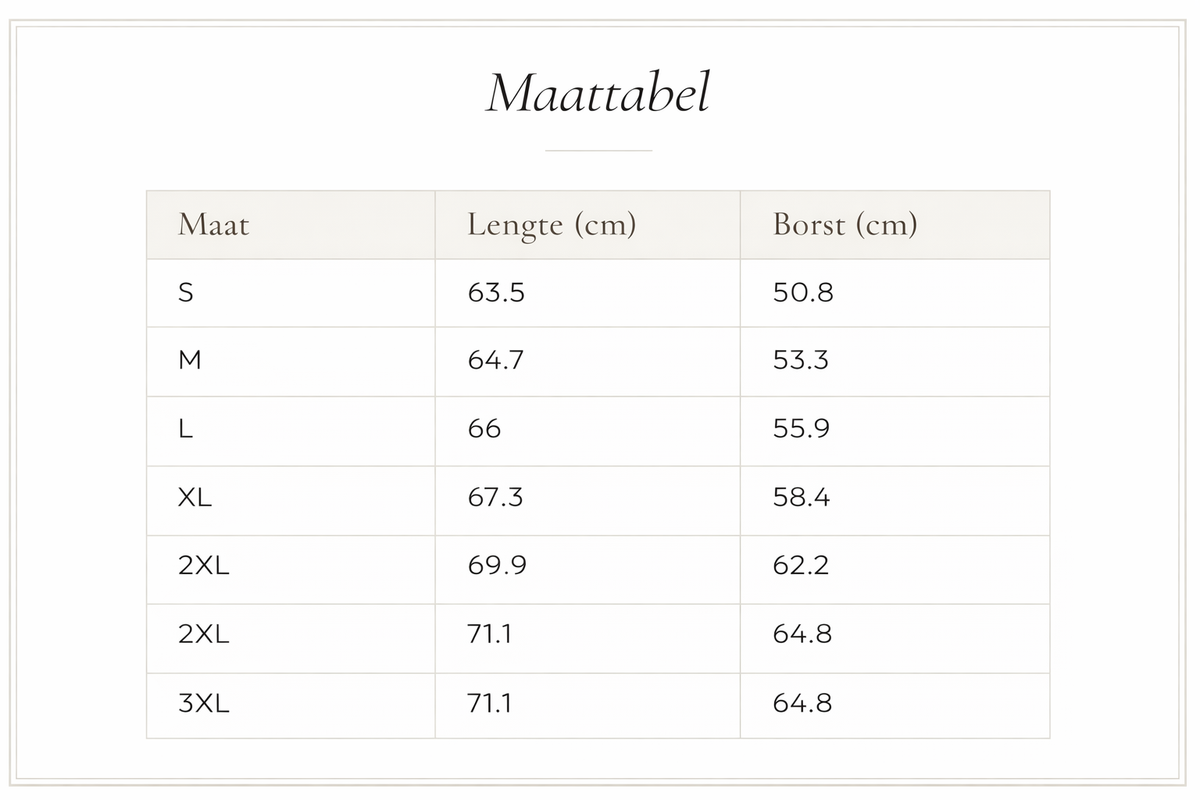Click the 2XL label beside 69.9
The image size is (1200, 800).
204,566
